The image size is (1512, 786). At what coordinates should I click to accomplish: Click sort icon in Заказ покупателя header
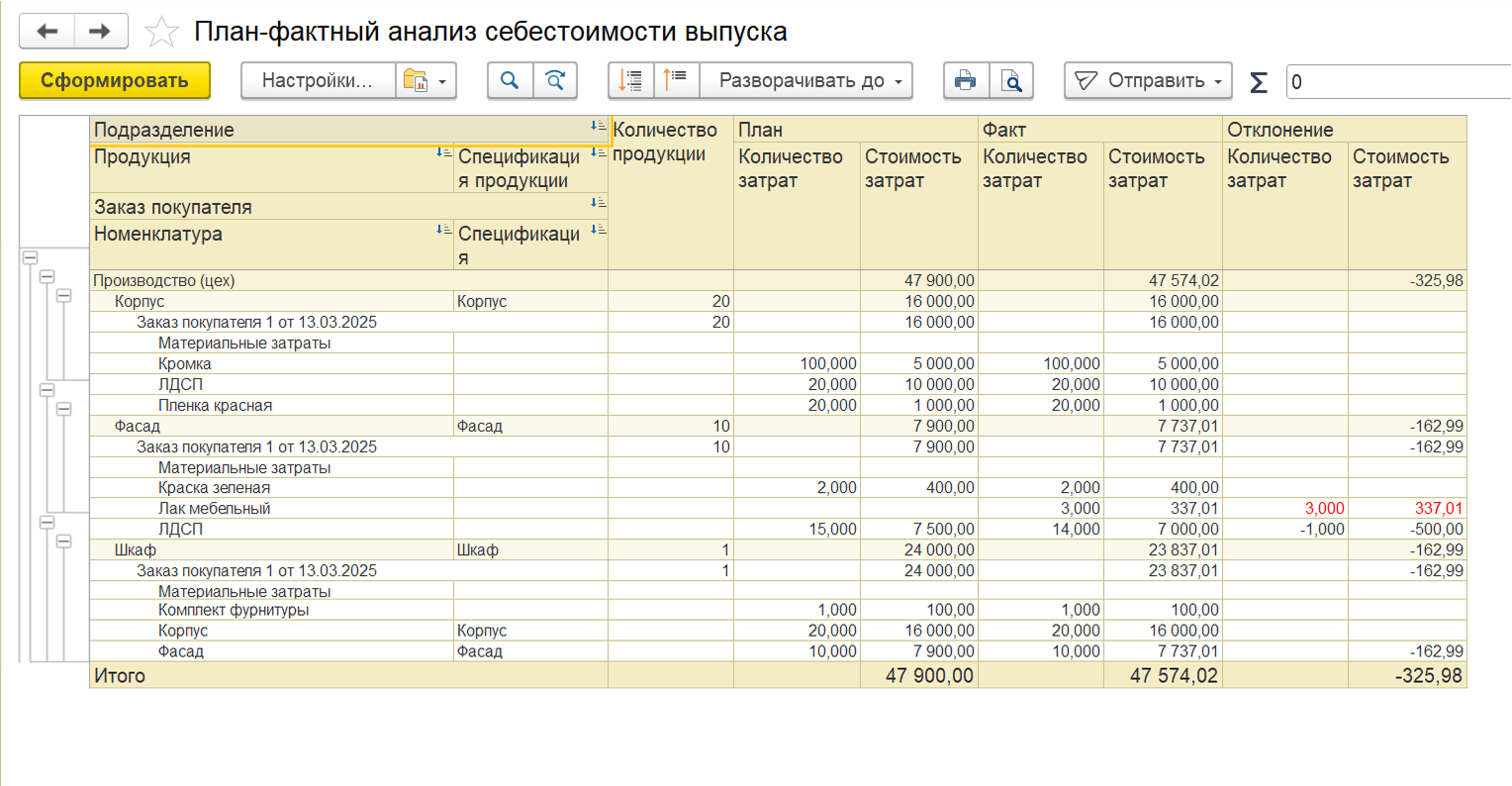[x=598, y=203]
